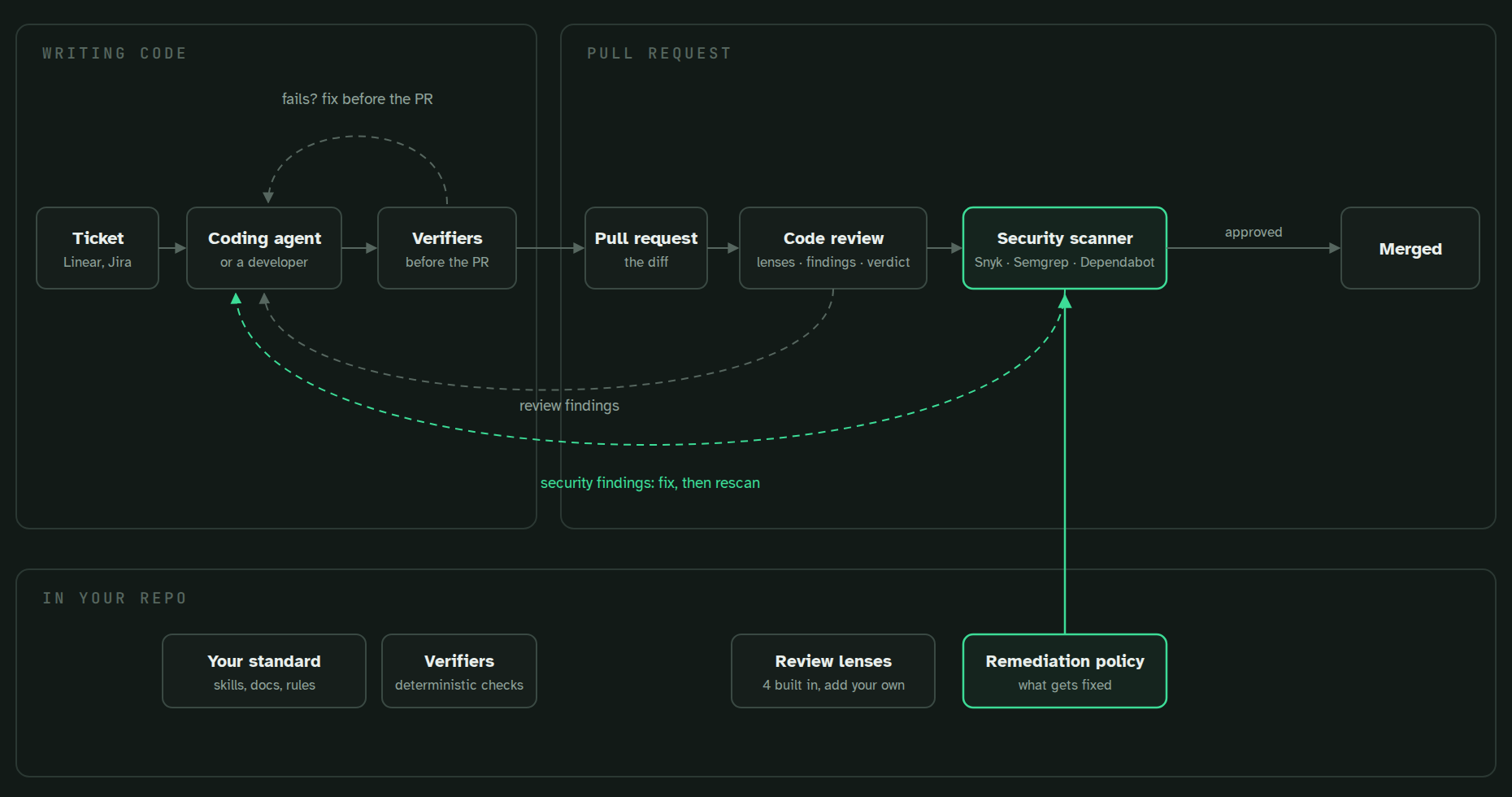The image size is (1512, 797).
Task: Click 'lenses · findings · verdict' subtitle
Action: (x=833, y=262)
